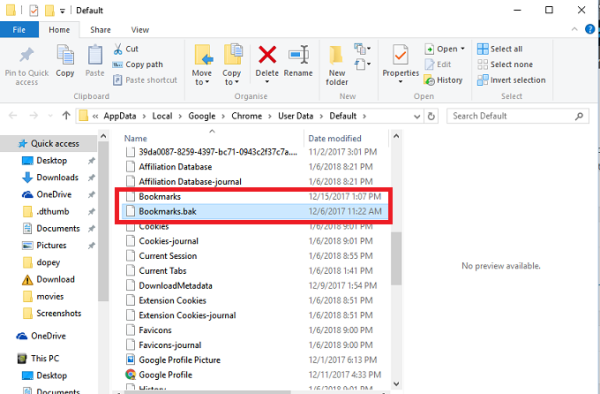600x394 pixels.
Task: Click the Copy ribbon button
Action: pyautogui.click(x=65, y=61)
